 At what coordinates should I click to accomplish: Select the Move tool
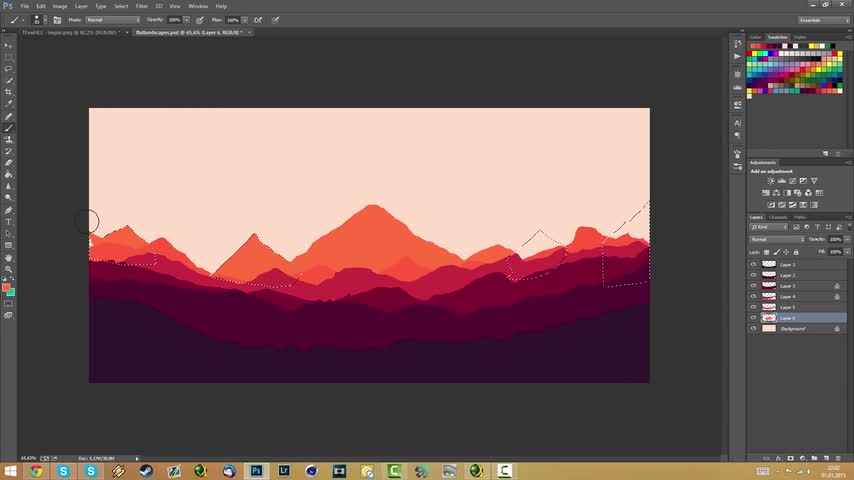point(8,46)
